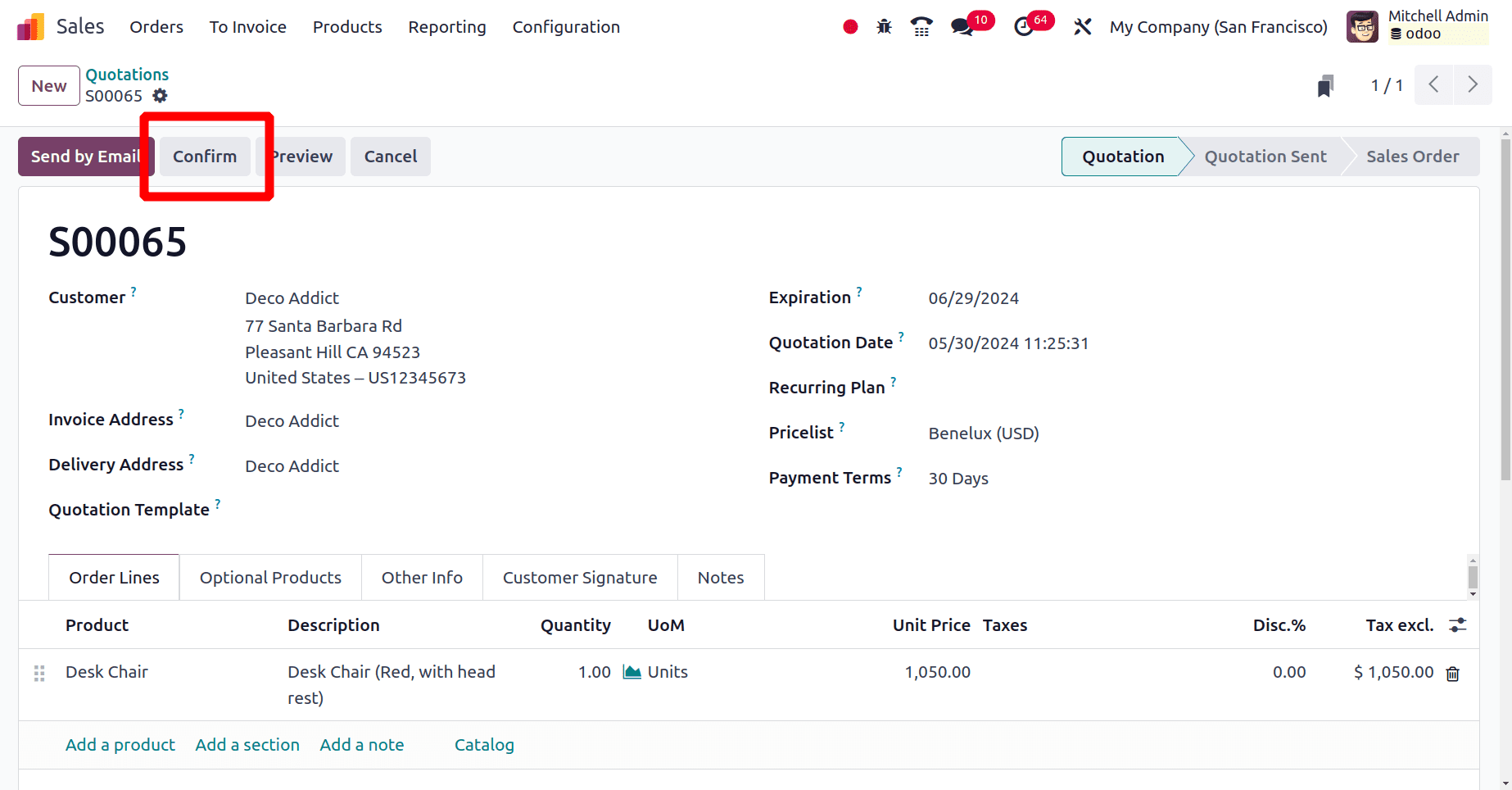Viewport: 1512px width, 790px height.
Task: Open the Pricelist field Benelux (USD)
Action: click(x=984, y=434)
